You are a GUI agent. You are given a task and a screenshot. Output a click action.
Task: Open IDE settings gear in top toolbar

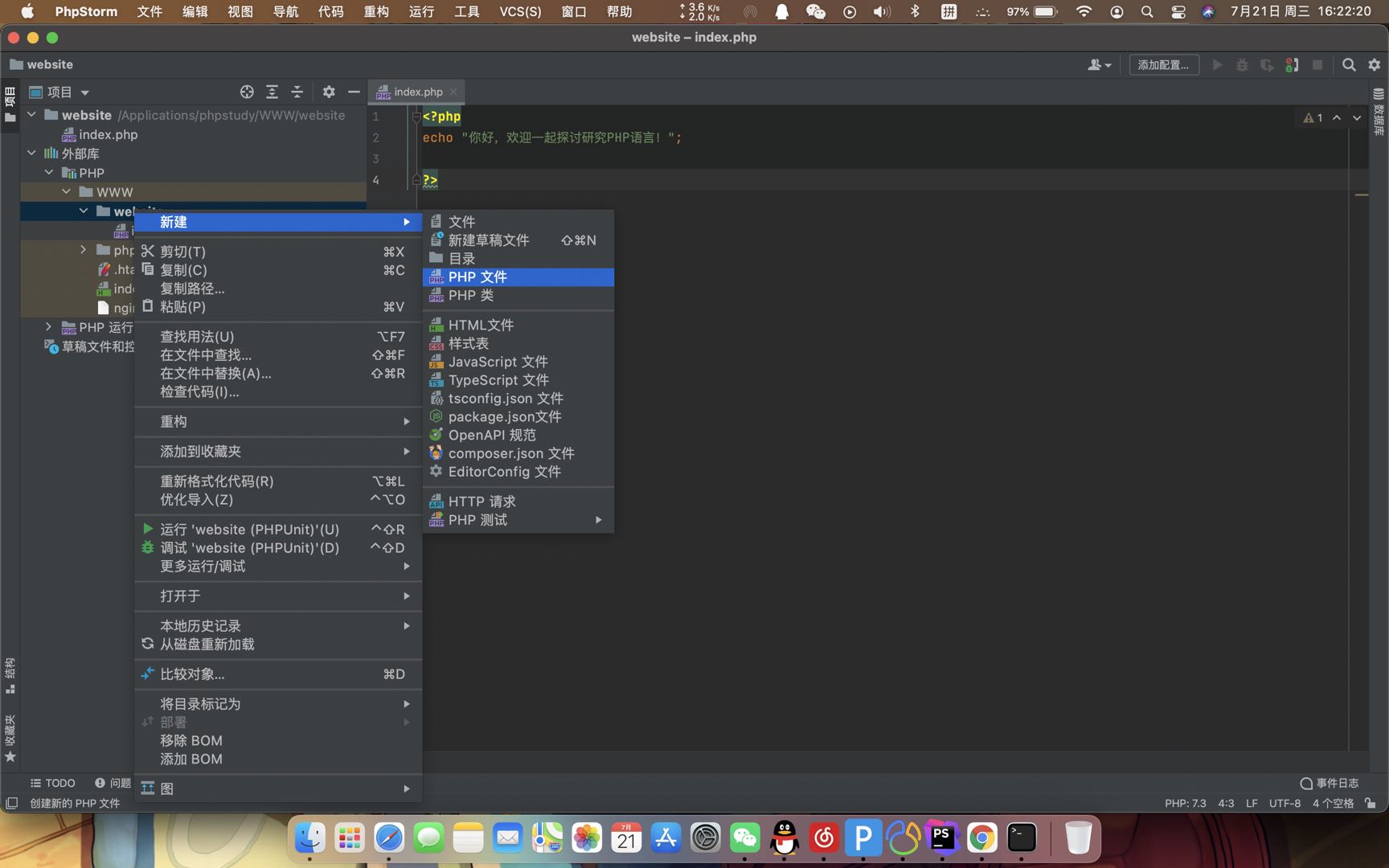coord(1374,65)
